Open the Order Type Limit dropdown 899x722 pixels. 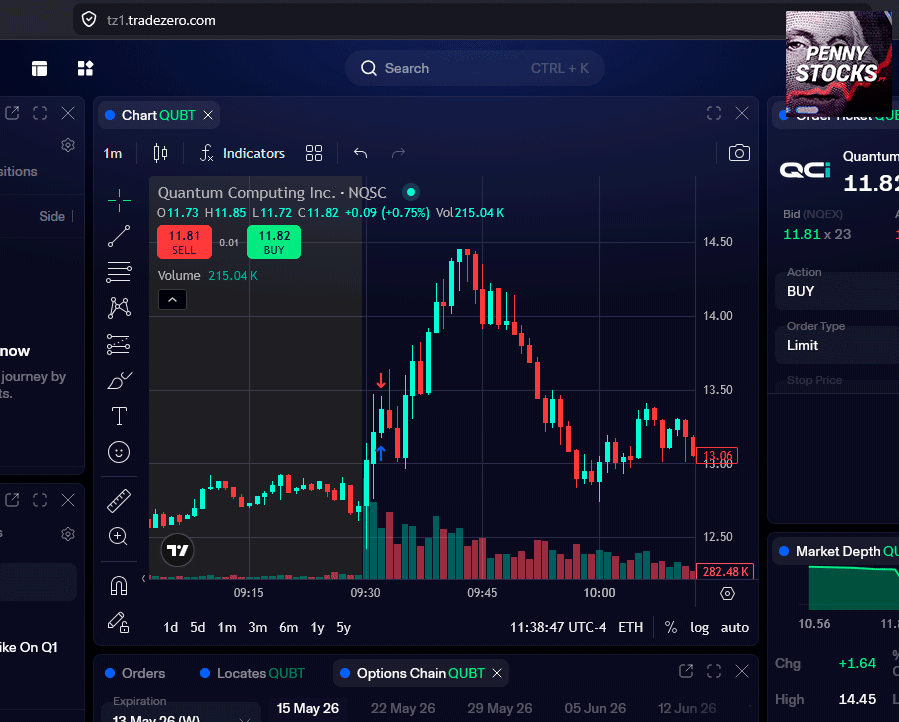837,345
